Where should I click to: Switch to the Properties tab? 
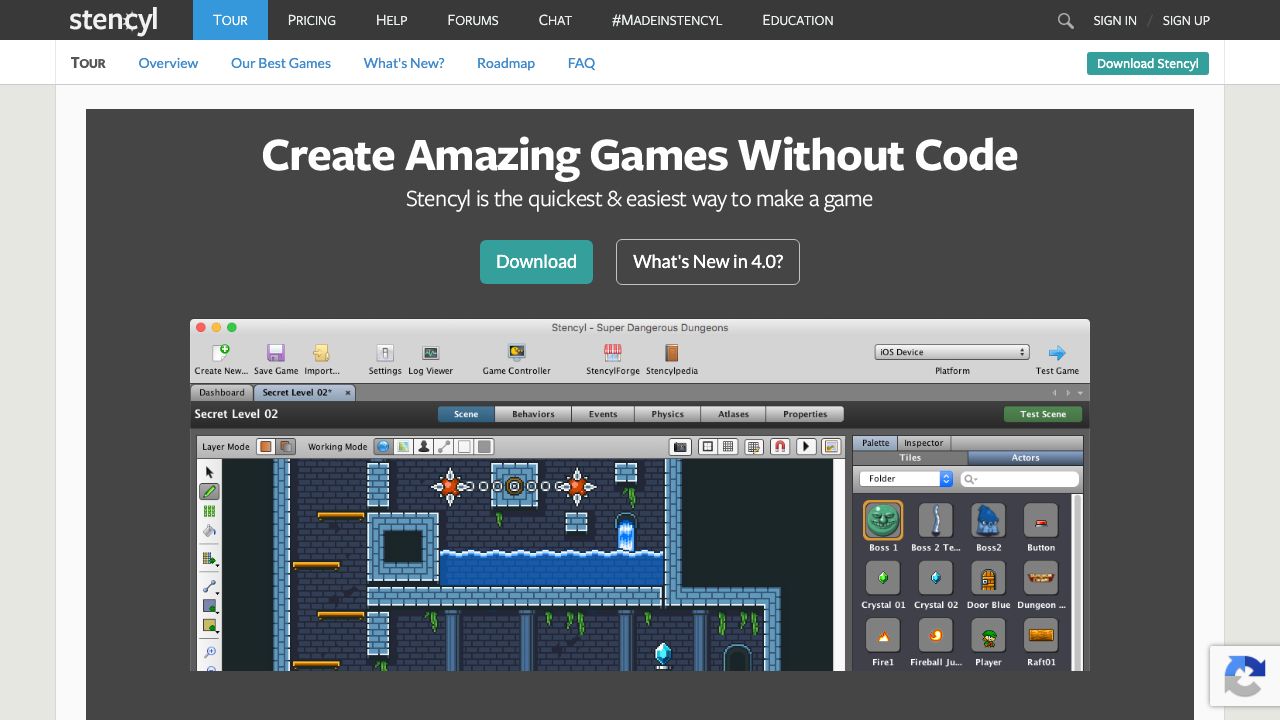point(805,414)
